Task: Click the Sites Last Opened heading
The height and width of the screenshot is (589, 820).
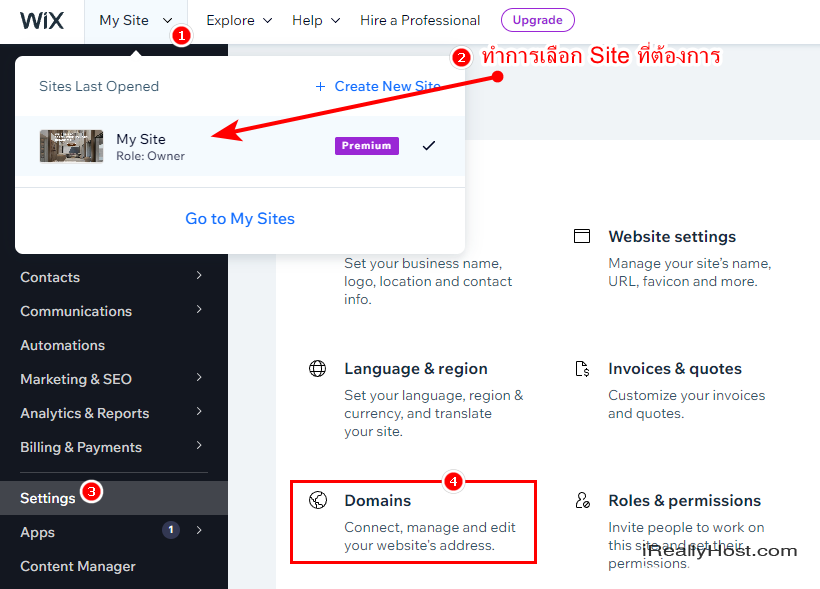Action: (x=99, y=86)
